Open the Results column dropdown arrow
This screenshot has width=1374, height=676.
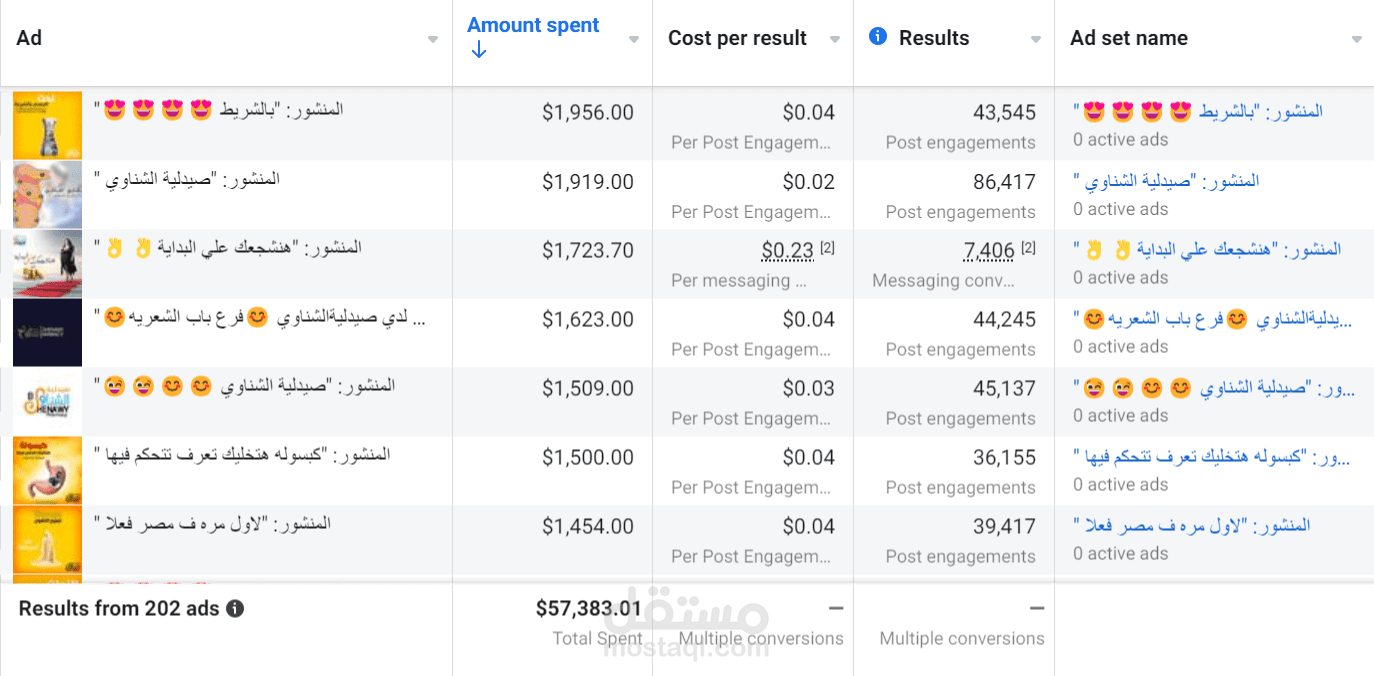(x=1035, y=39)
